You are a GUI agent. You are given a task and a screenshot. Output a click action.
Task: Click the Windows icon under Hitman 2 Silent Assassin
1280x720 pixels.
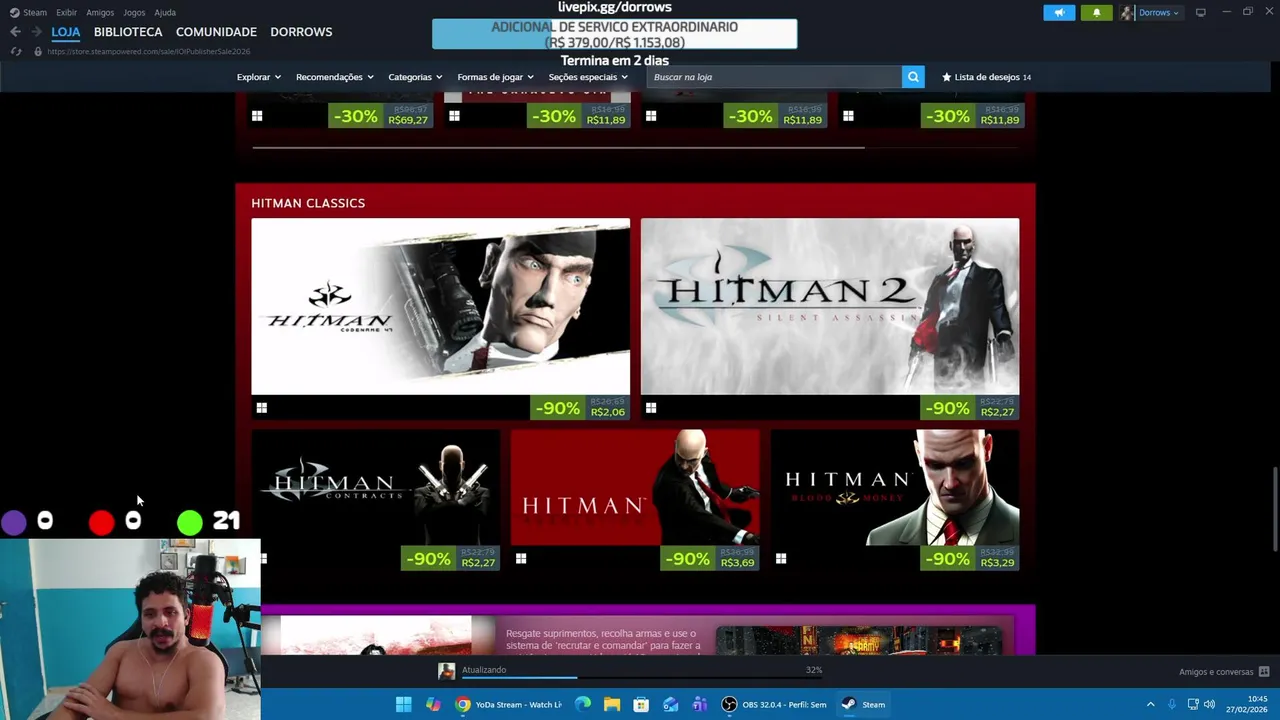[x=651, y=408]
